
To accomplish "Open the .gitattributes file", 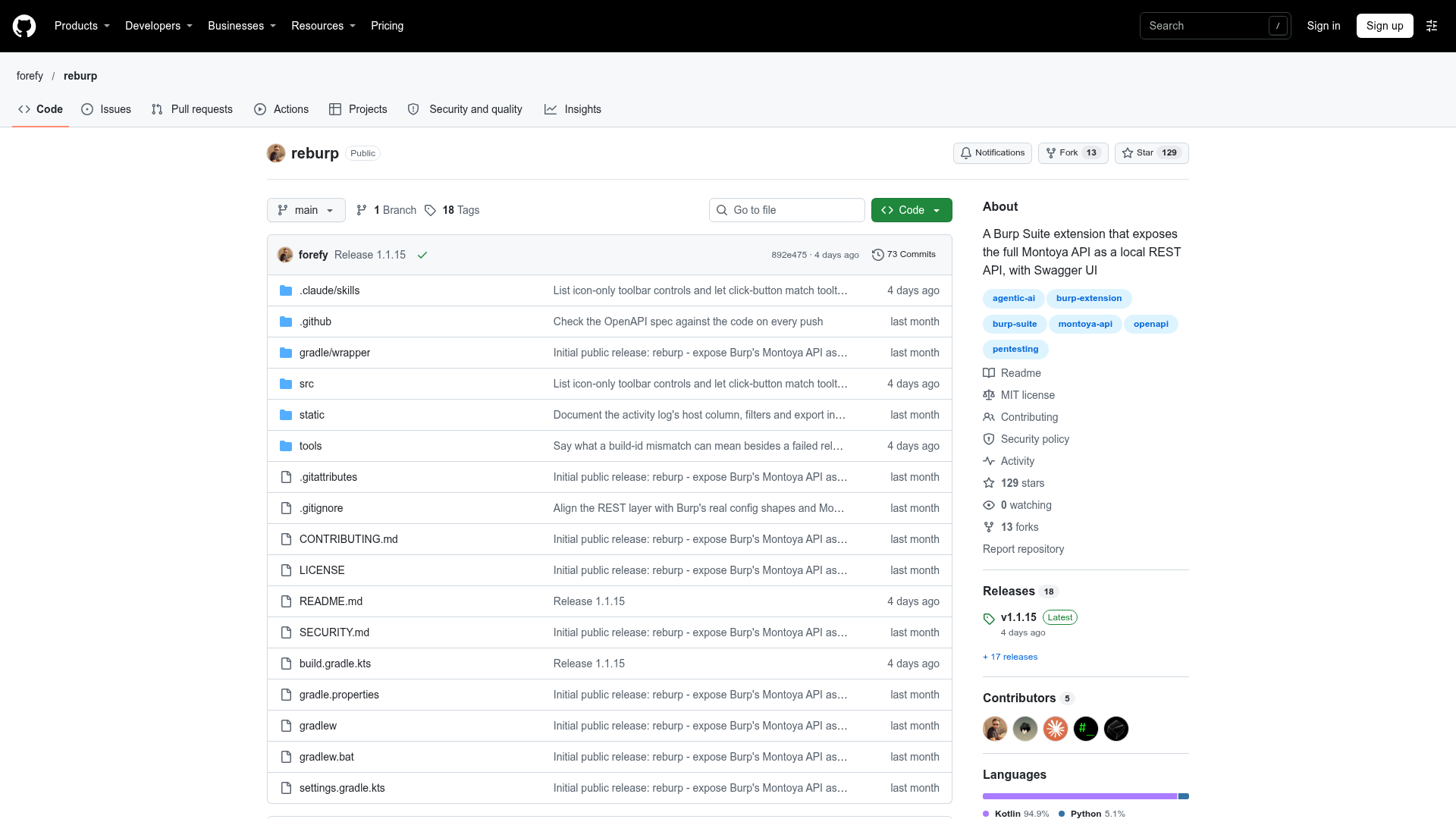I will tap(328, 477).
